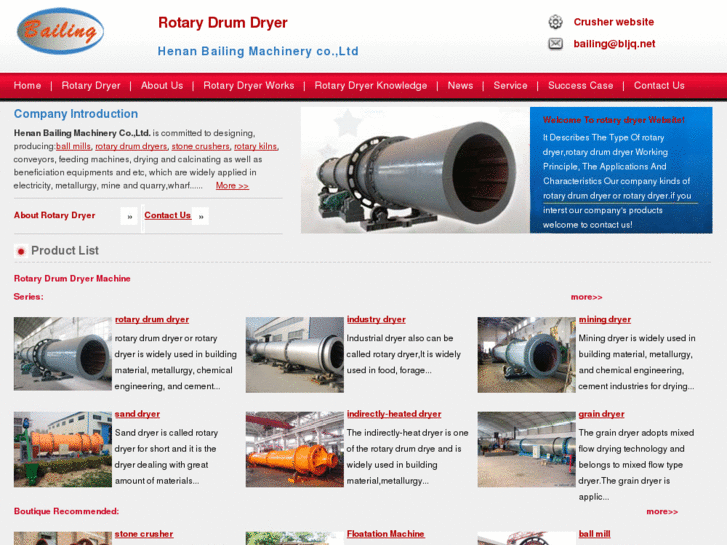The height and width of the screenshot is (545, 727).
Task: Open the Crusher website link
Action: click(613, 22)
